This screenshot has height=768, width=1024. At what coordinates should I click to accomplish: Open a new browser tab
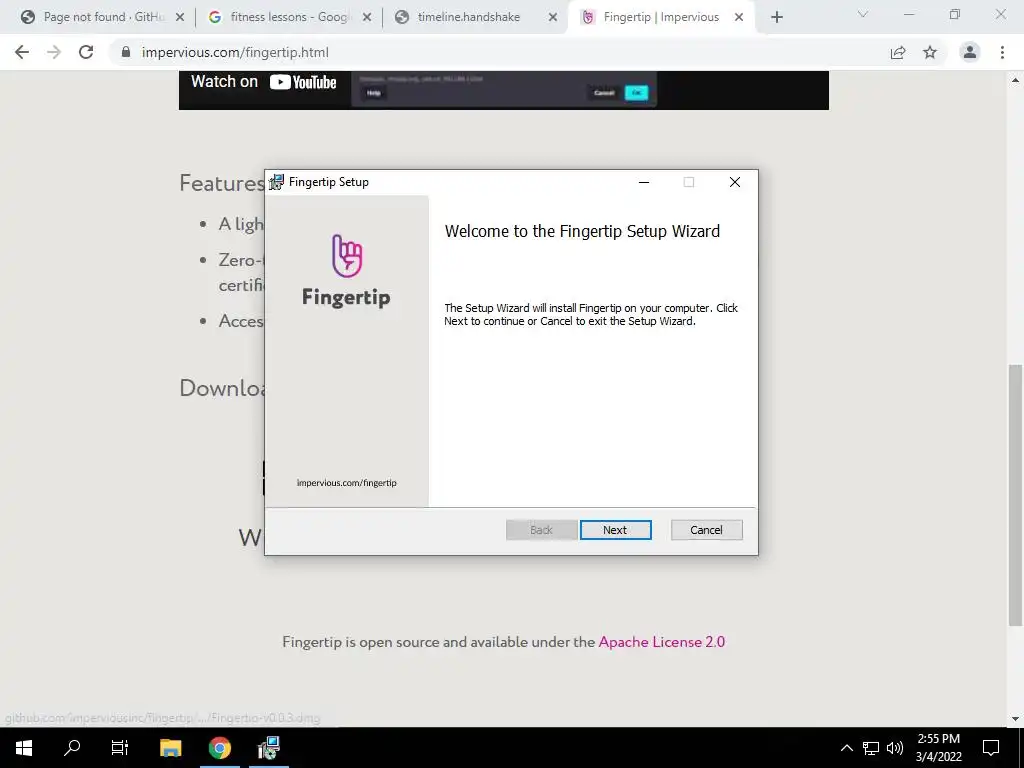(776, 18)
